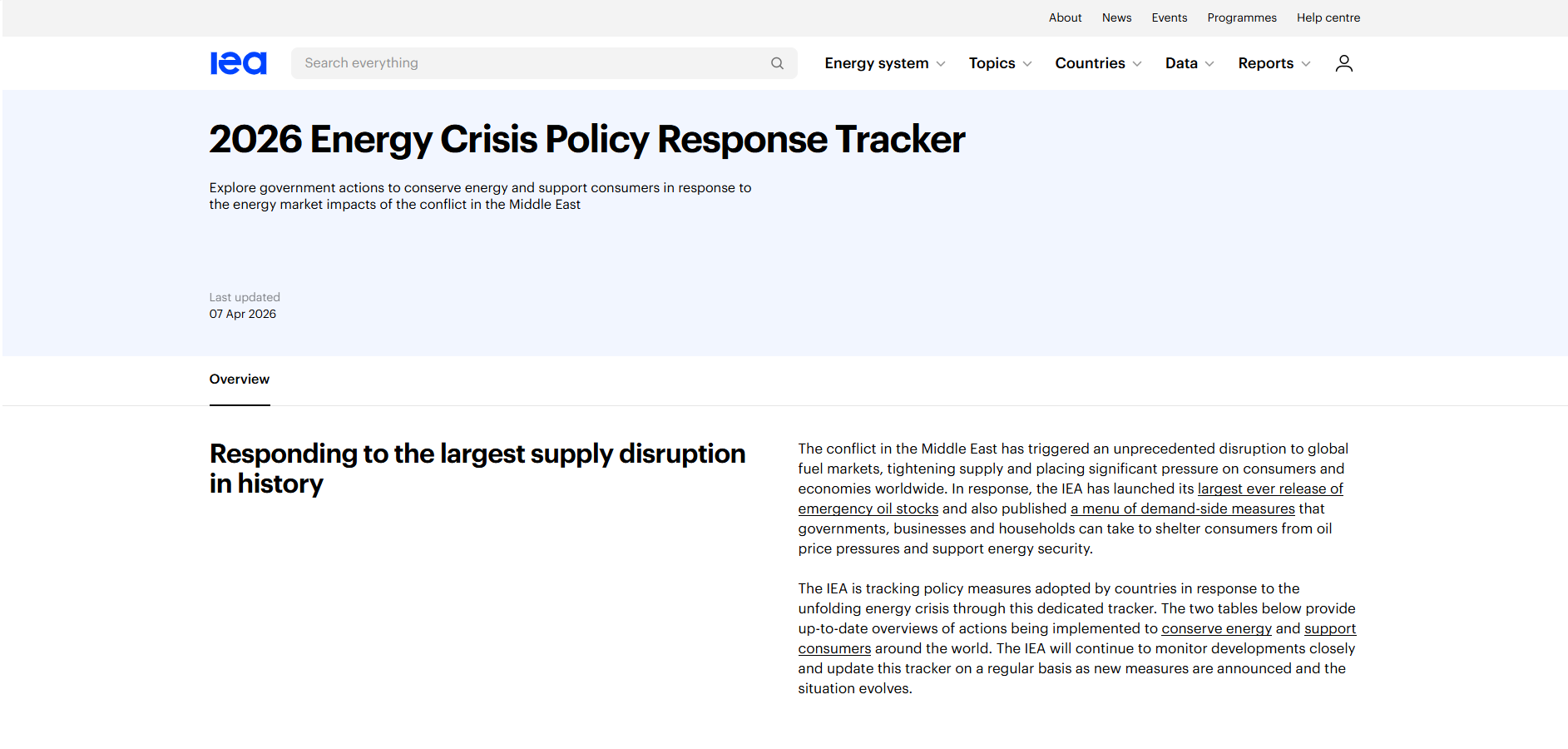Open the Help centre
This screenshot has height=749, width=1568.
tap(1328, 17)
